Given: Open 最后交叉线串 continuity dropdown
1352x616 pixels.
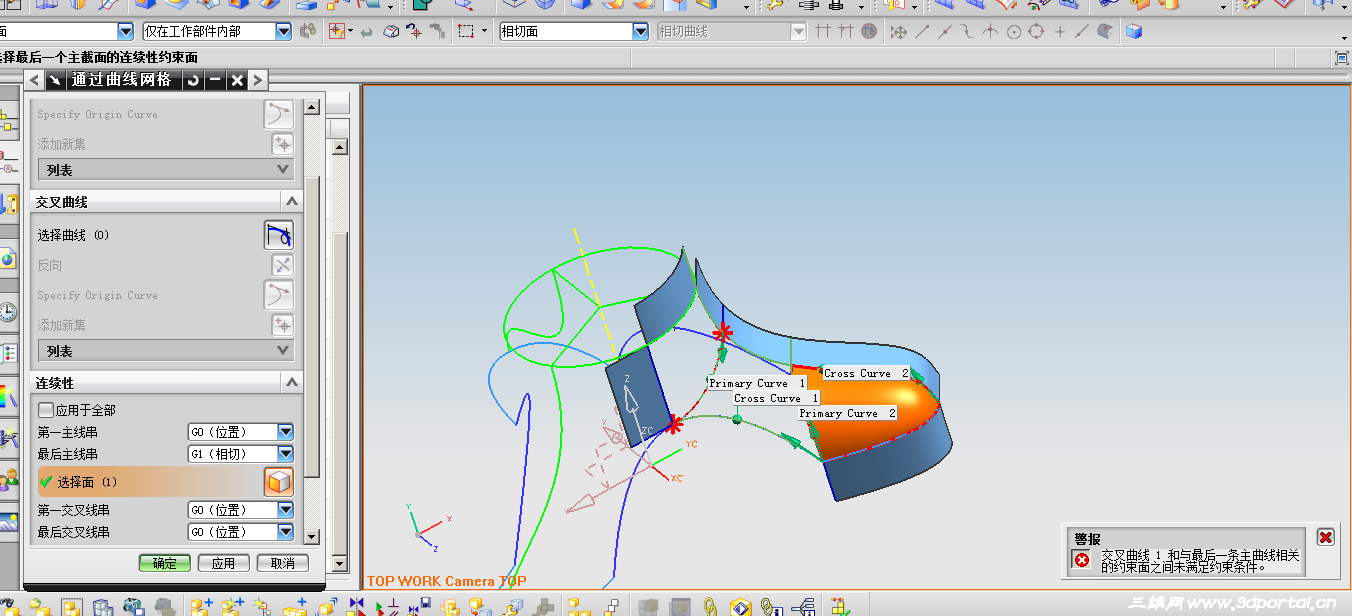Looking at the screenshot, I should coord(285,532).
